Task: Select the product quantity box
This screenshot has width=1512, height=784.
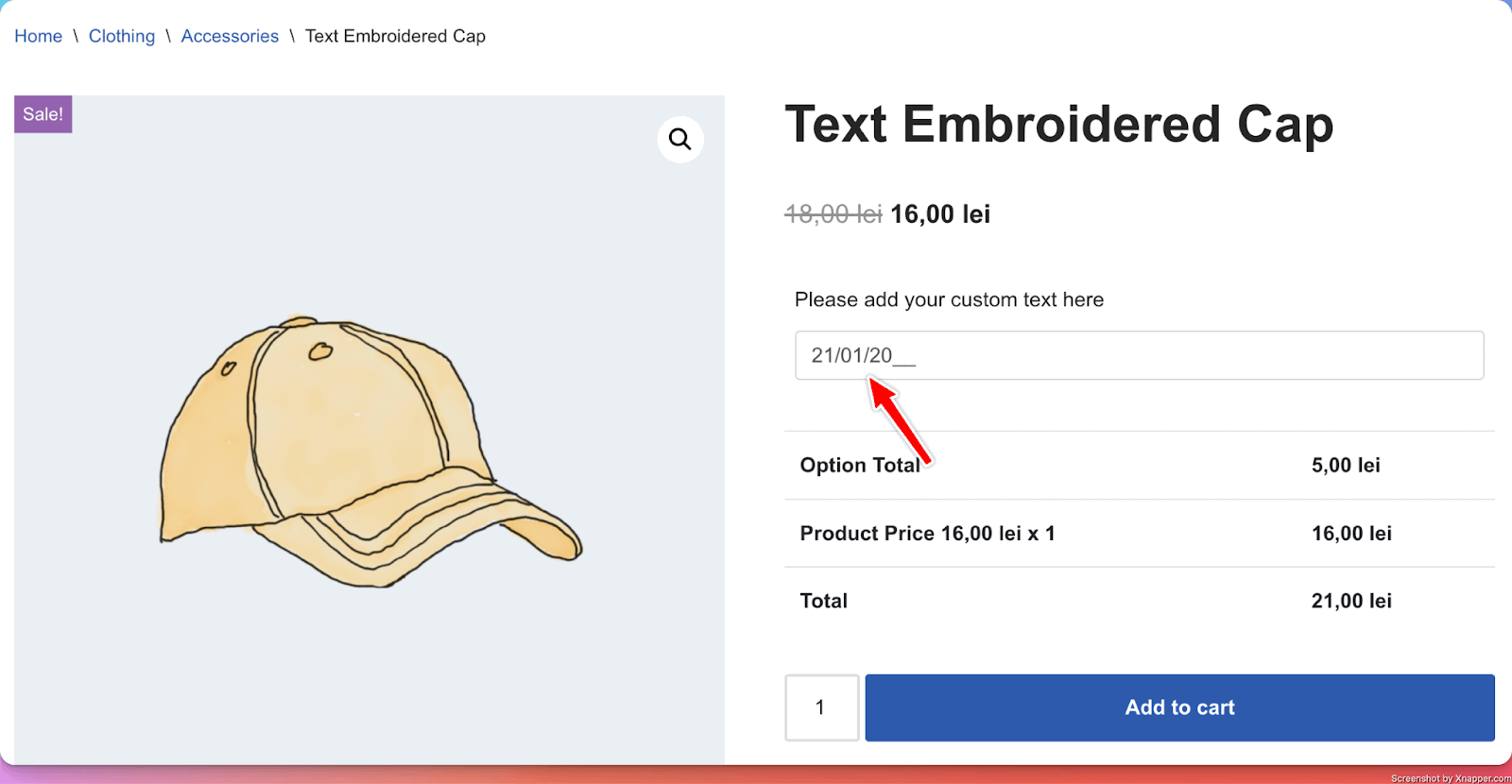Action: [821, 707]
